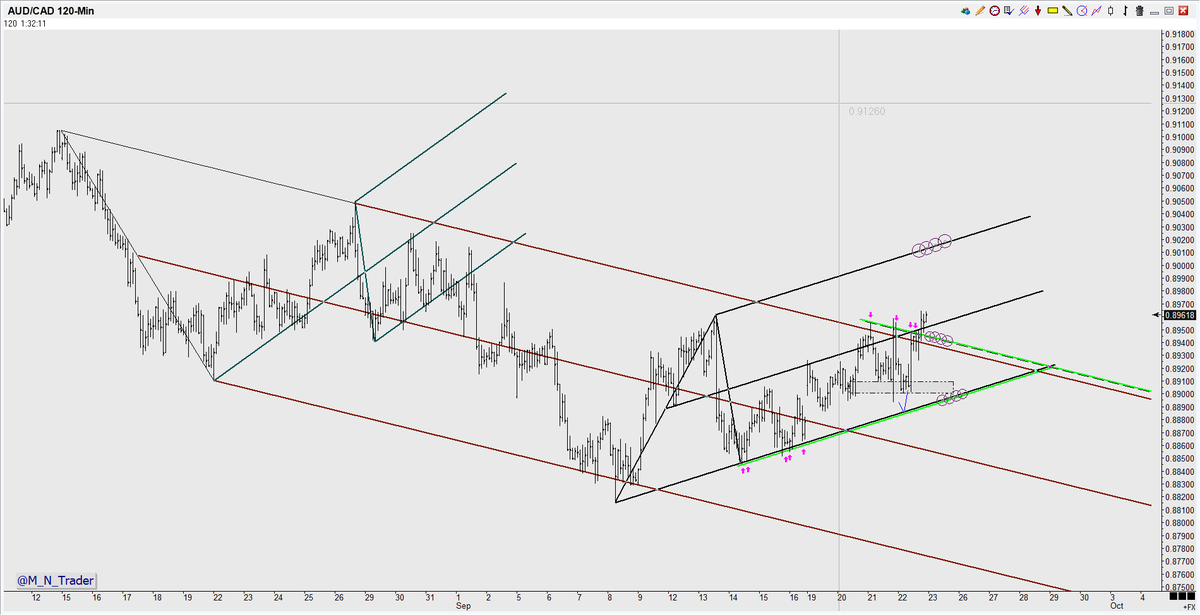Select the blue circle cycle tool
This screenshot has width=1200, height=615.
(1082, 10)
